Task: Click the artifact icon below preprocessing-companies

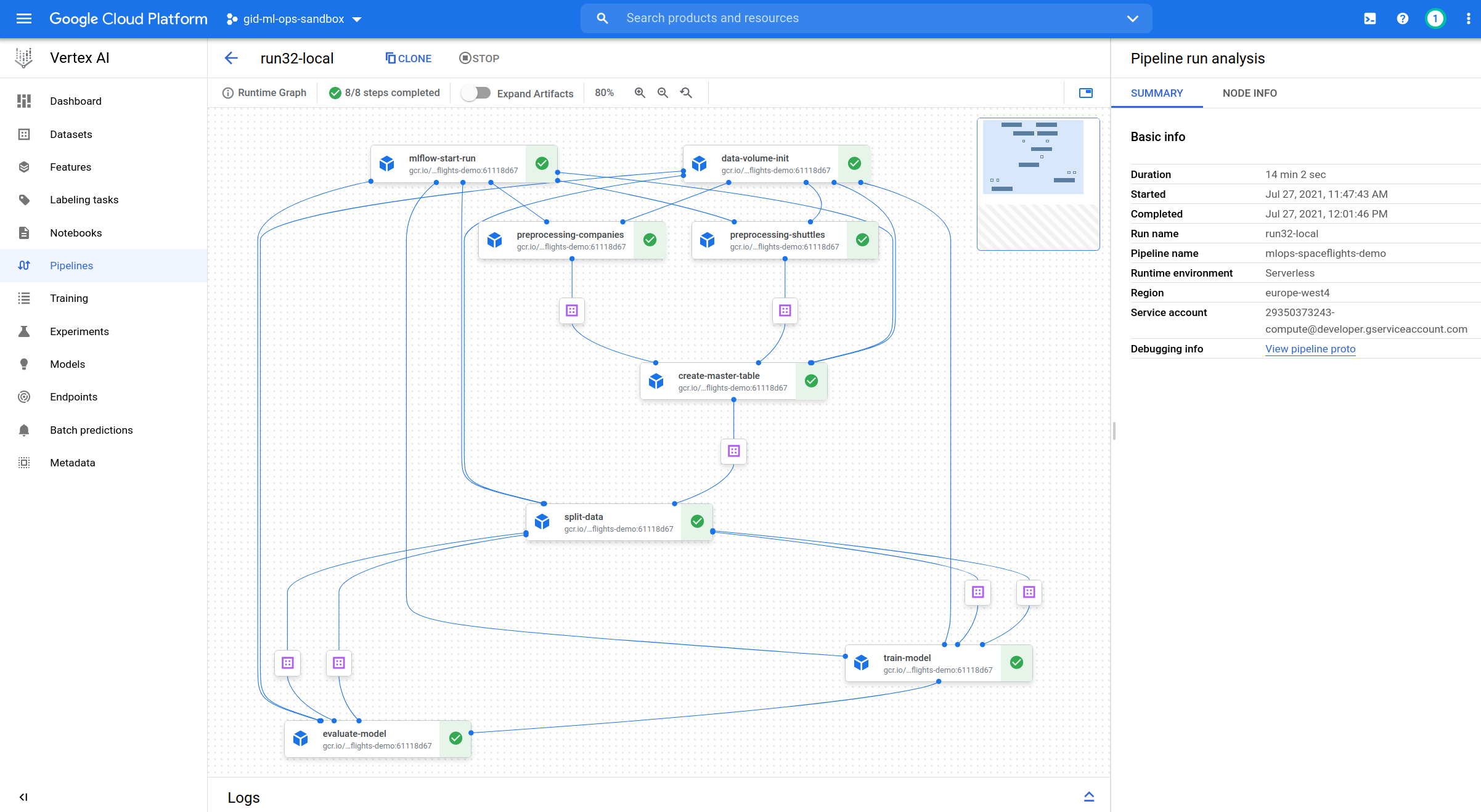Action: pos(572,311)
